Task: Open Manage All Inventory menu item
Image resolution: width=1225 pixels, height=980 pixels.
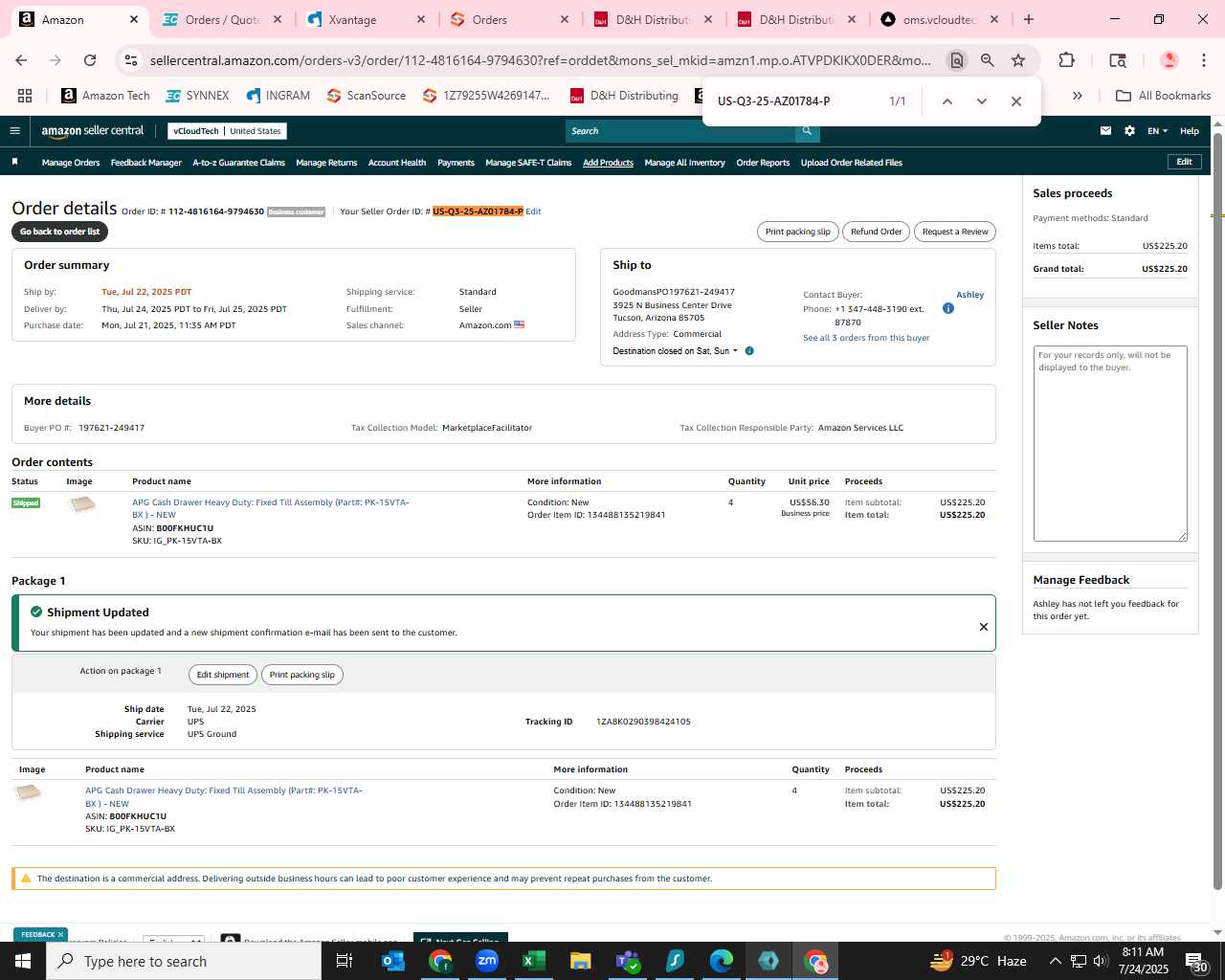Action: pyautogui.click(x=684, y=163)
